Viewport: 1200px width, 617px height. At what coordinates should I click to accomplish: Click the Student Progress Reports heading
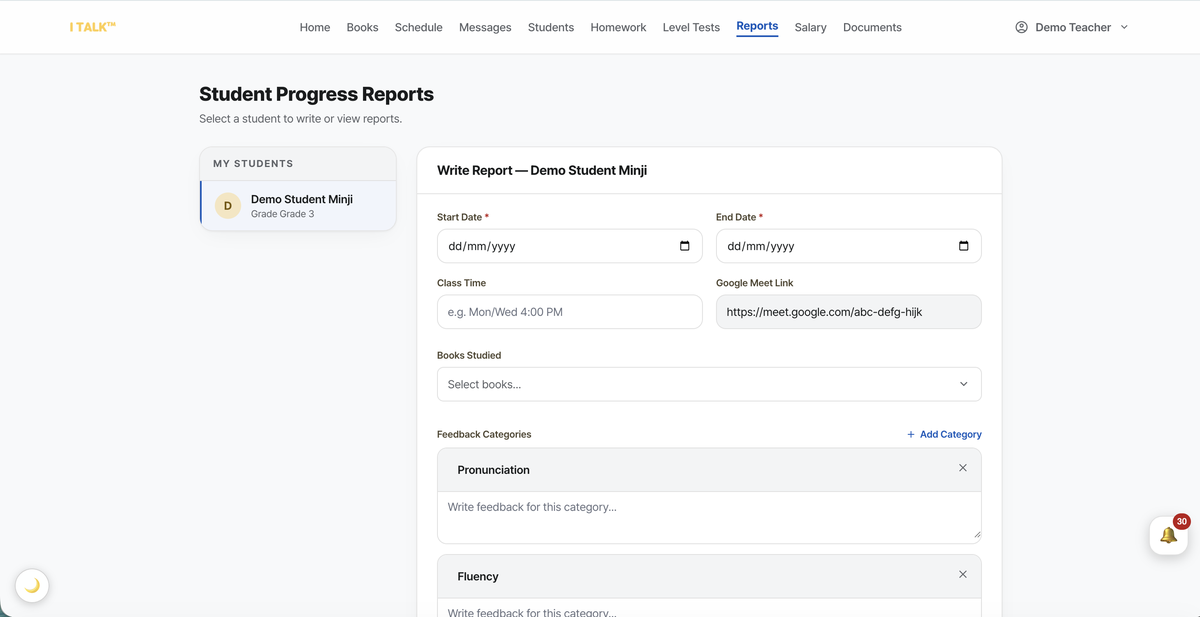(316, 94)
